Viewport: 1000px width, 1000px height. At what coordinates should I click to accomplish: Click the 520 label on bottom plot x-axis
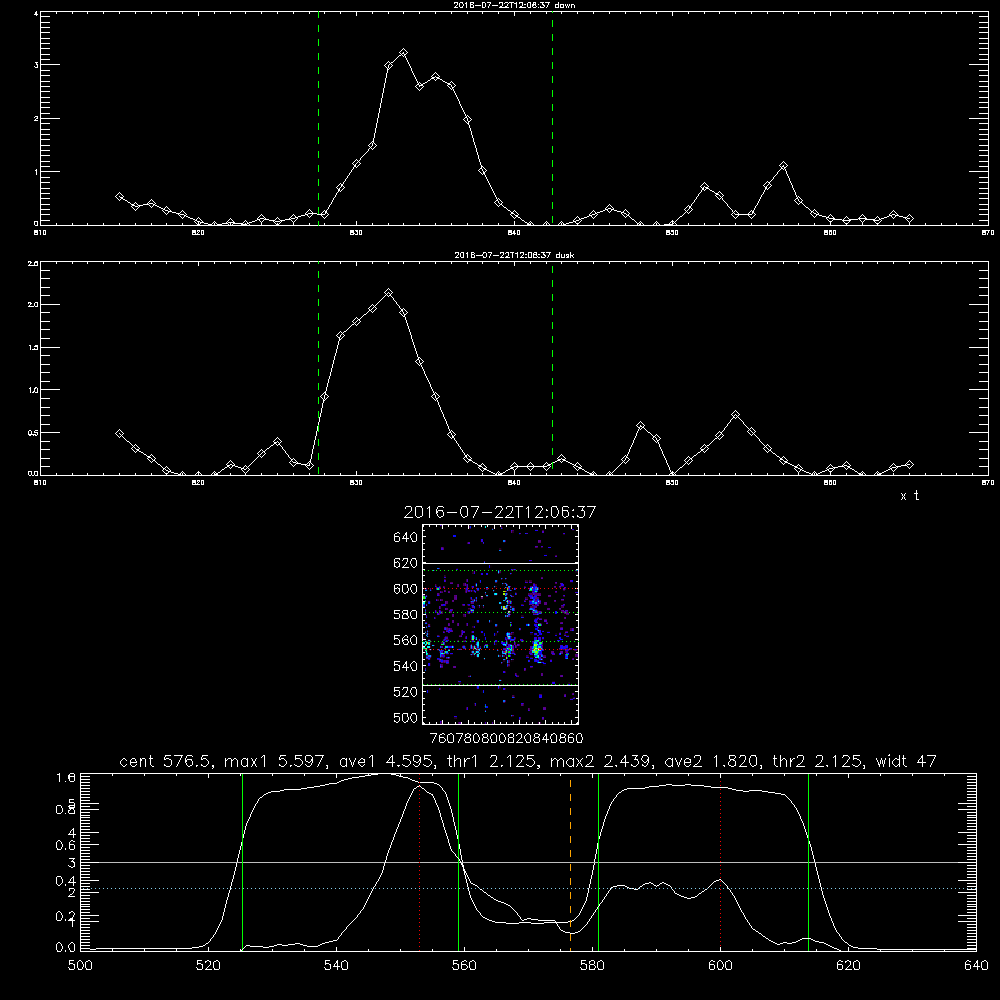click(208, 966)
